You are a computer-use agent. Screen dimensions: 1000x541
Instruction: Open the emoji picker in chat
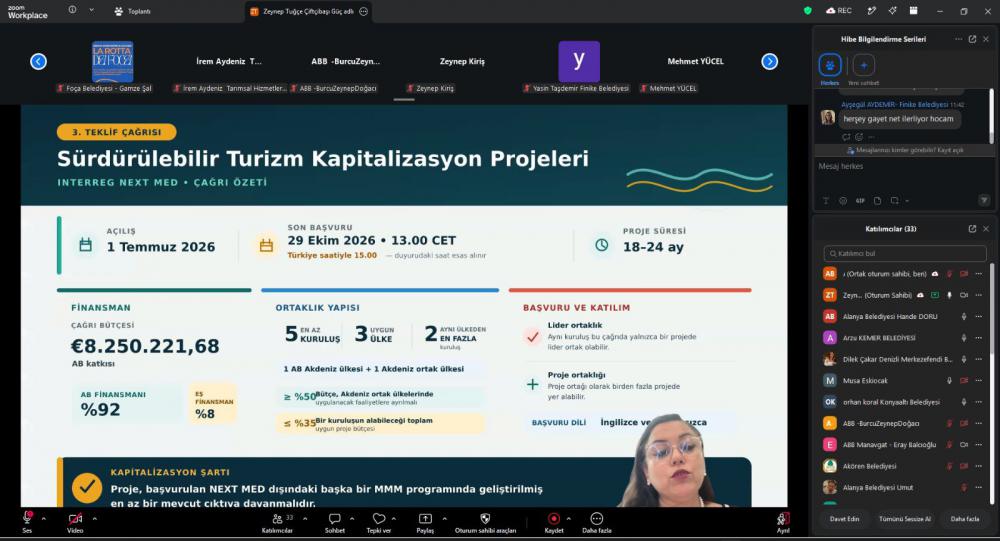(843, 200)
